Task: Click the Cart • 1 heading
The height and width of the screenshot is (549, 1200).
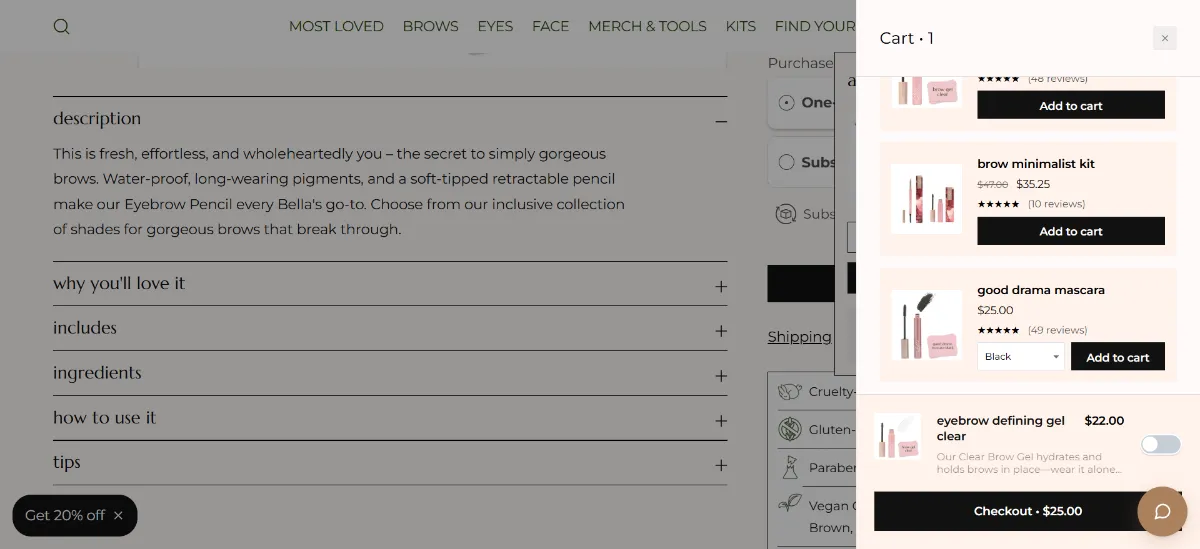Action: click(x=907, y=38)
